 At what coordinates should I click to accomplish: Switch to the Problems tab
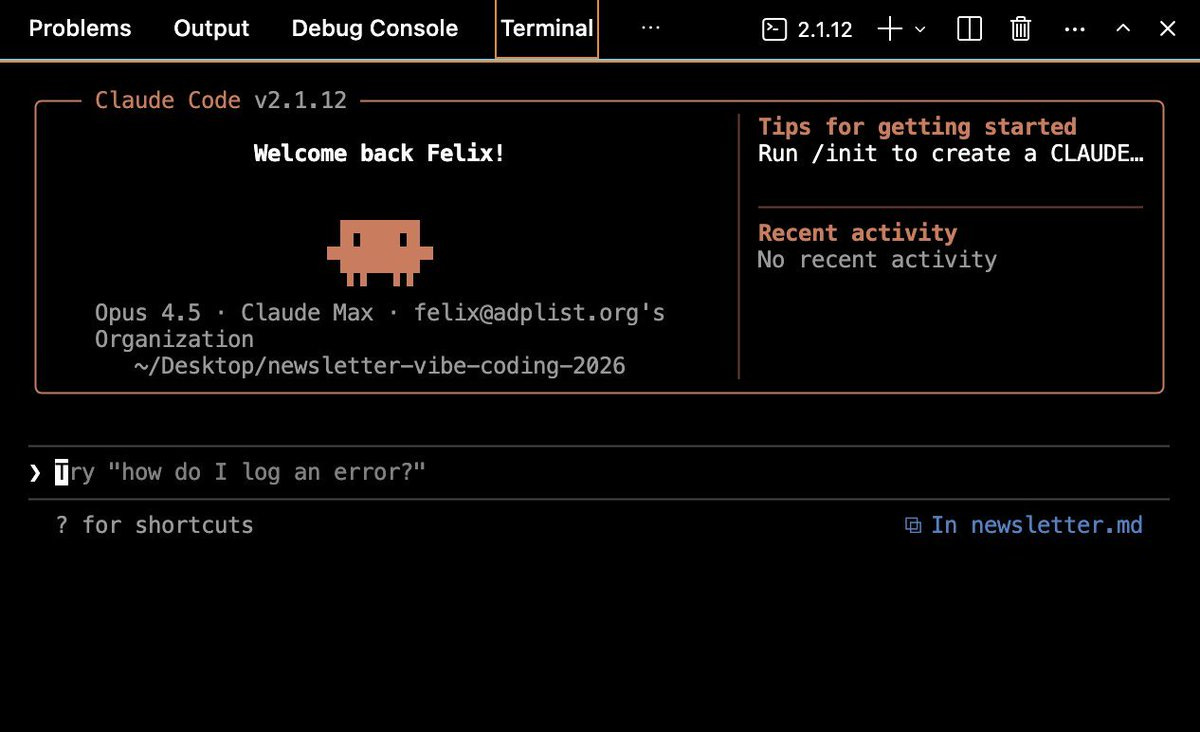(80, 29)
